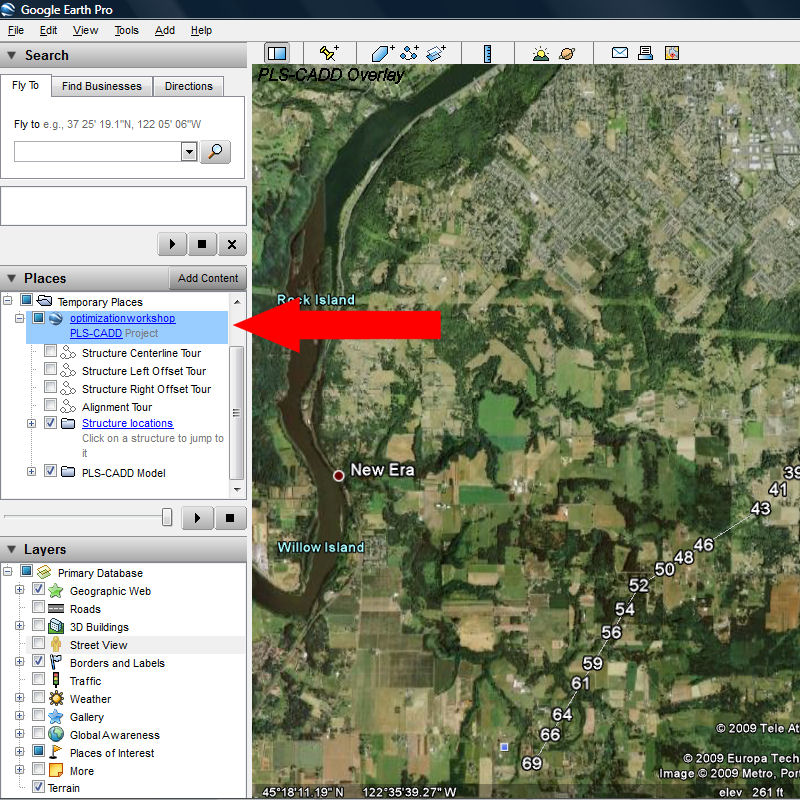Enable the Roads layer checkbox
The height and width of the screenshot is (800, 800).
tap(38, 607)
